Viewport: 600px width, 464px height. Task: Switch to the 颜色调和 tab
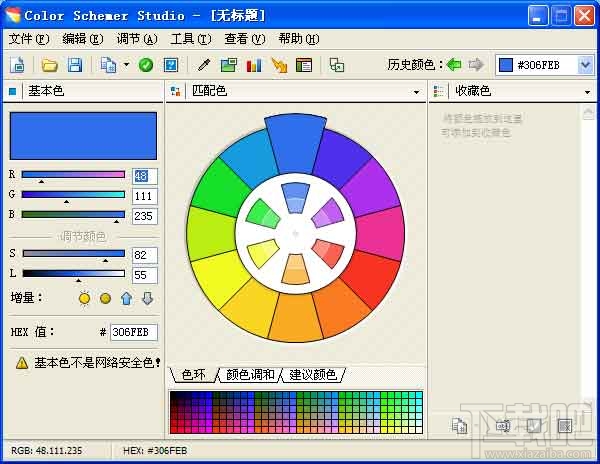pyautogui.click(x=250, y=375)
